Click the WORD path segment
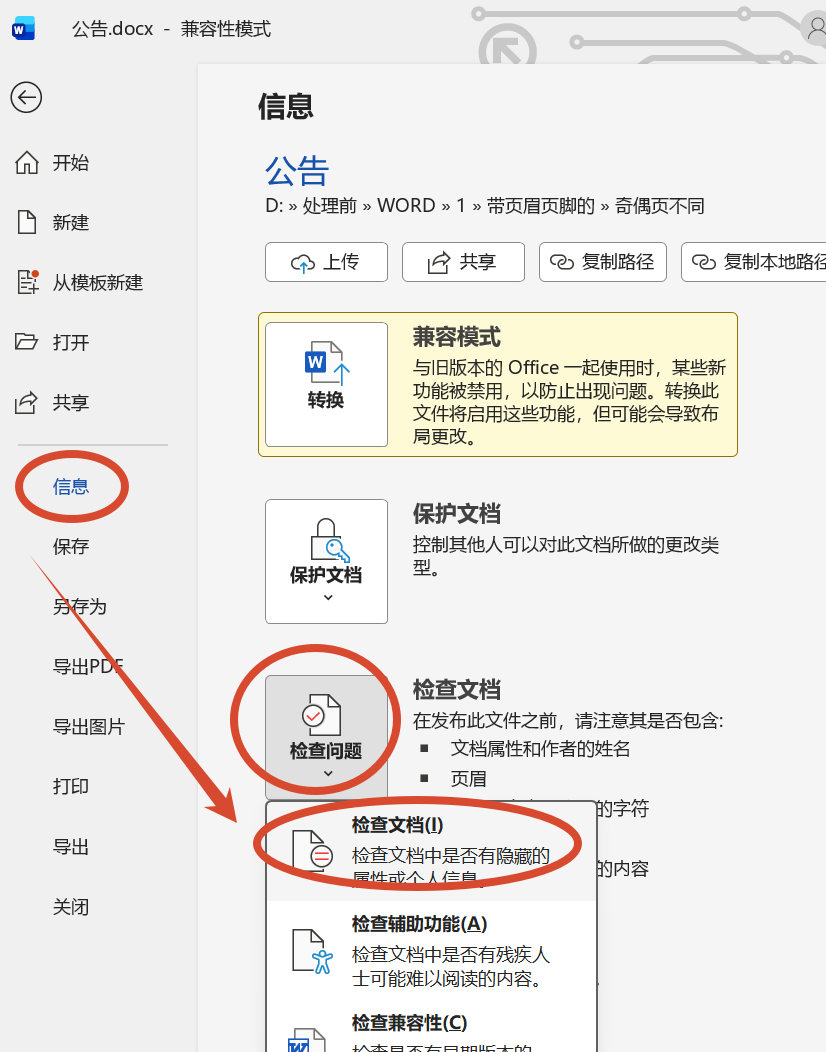 coord(406,205)
